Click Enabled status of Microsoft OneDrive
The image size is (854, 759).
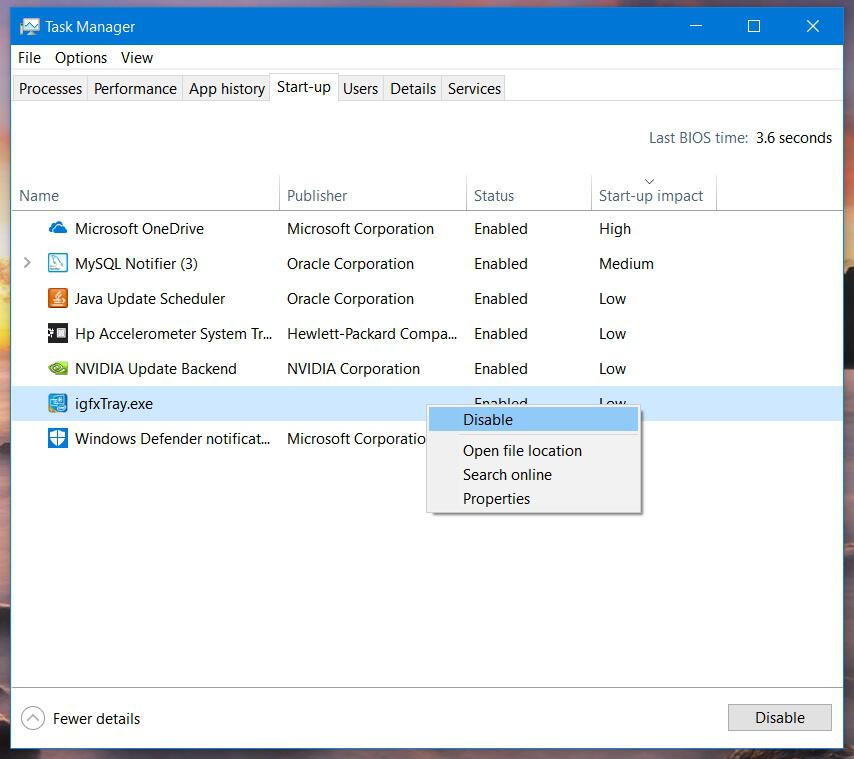[x=501, y=229]
